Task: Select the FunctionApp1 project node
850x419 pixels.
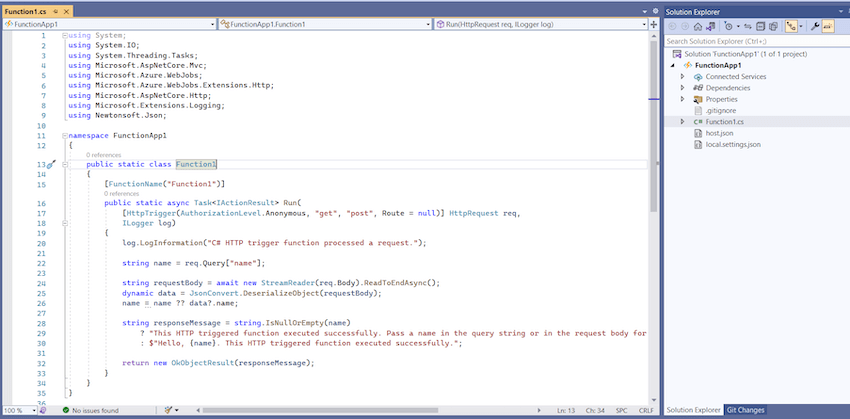Action: pos(718,66)
